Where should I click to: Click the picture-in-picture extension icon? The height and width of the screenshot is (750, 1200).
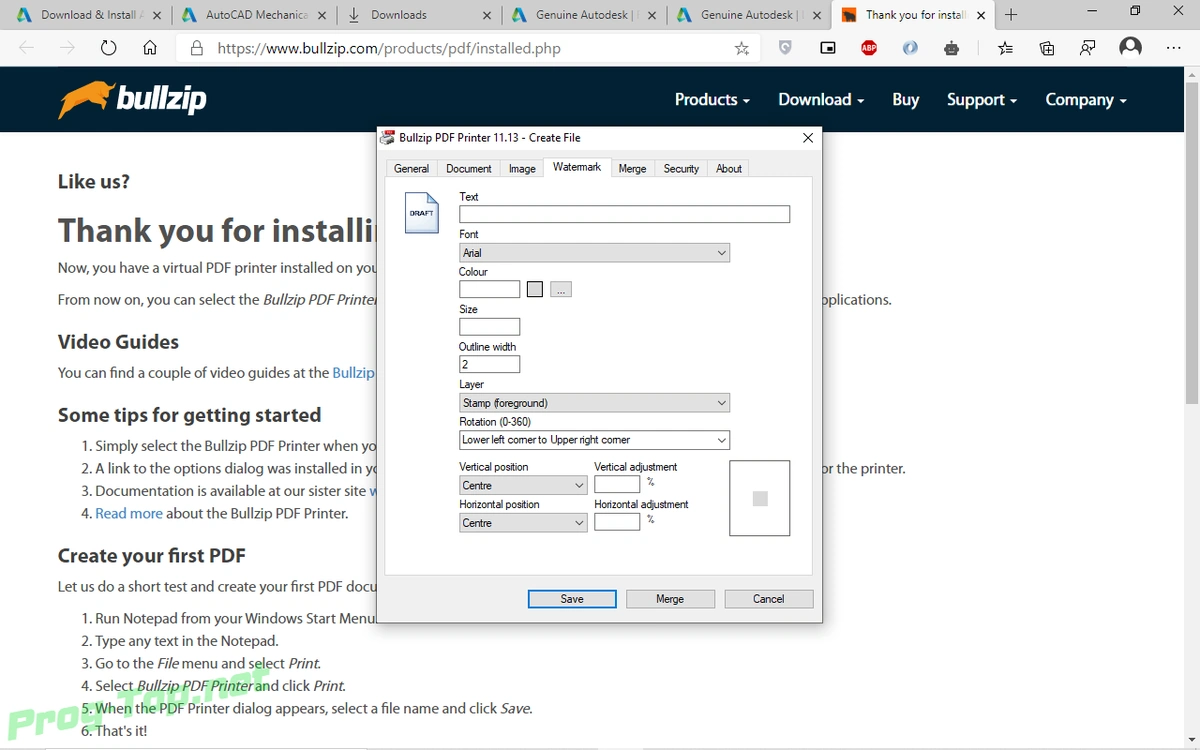828,48
